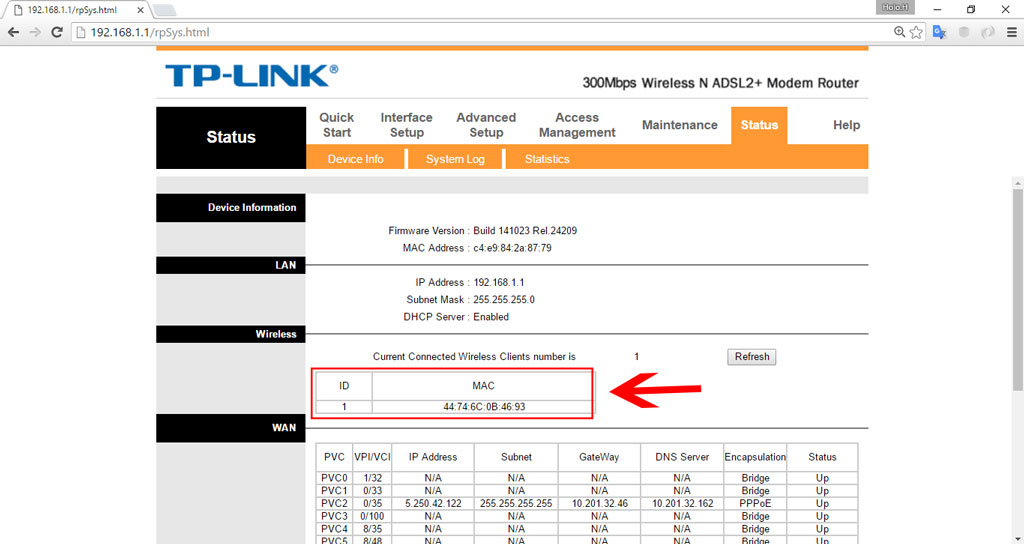Click the PVC2 DNS server 10.201.32.162
Viewport: 1024px width, 544px height.
click(682, 504)
